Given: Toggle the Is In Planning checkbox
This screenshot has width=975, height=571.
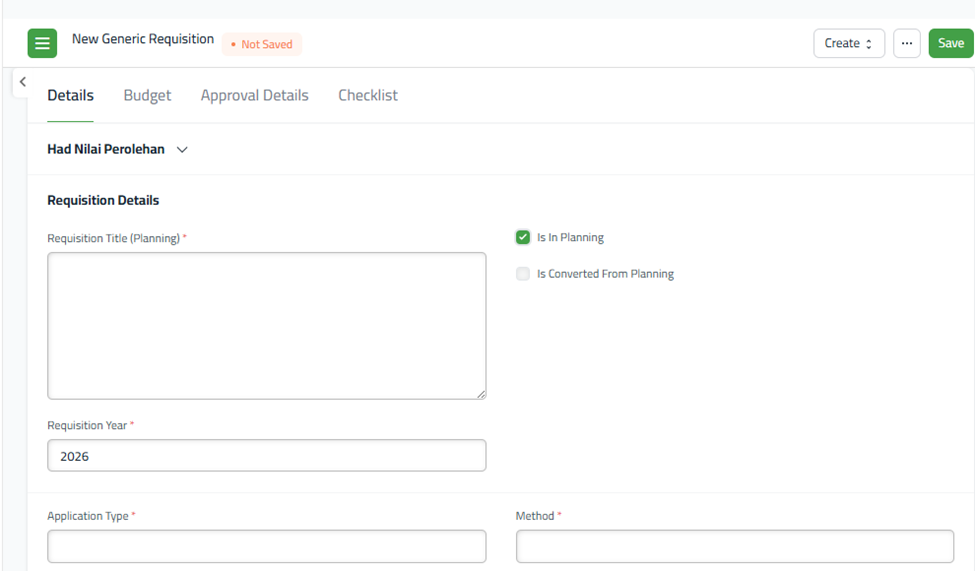Looking at the screenshot, I should [x=523, y=238].
